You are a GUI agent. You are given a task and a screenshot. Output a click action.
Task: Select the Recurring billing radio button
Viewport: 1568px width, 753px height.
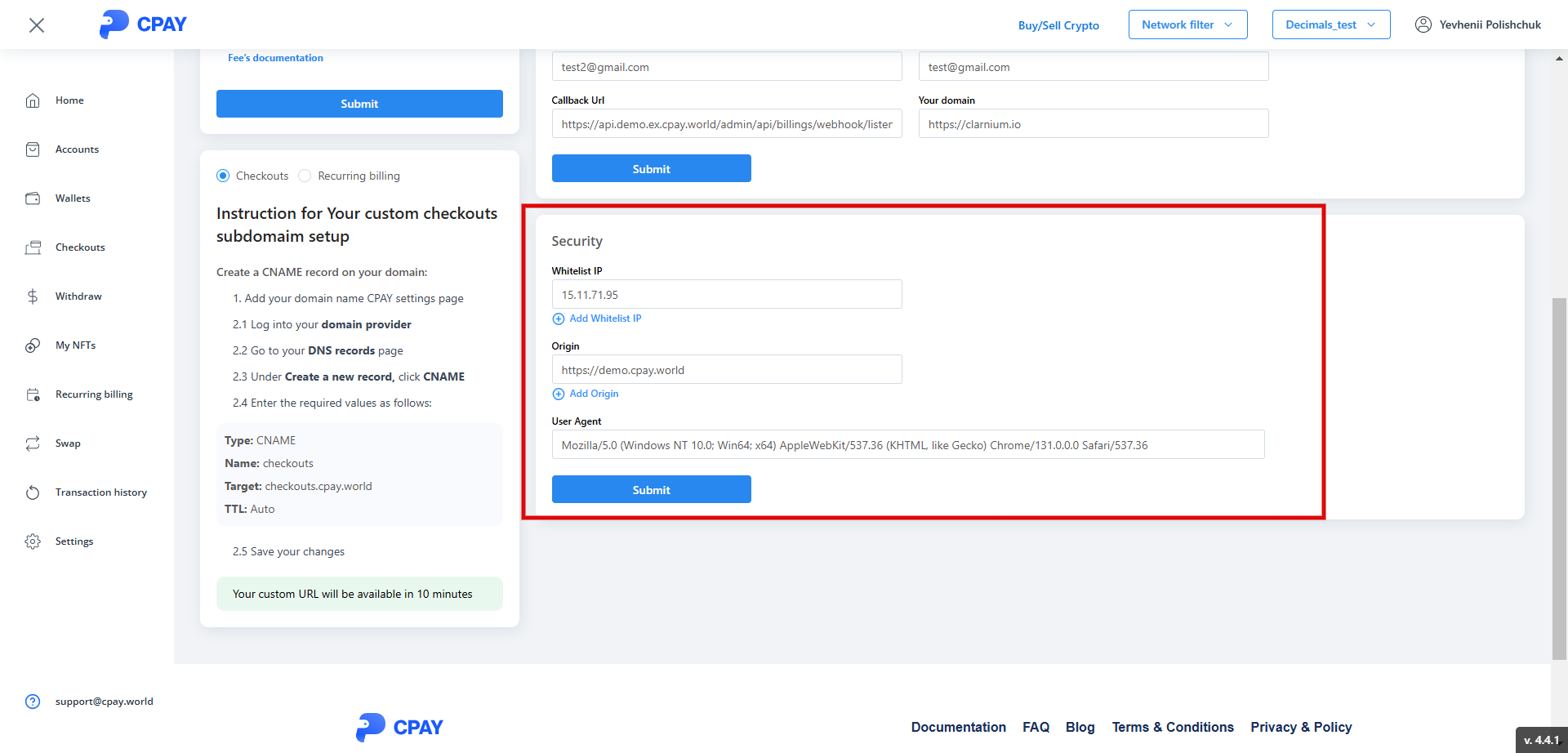(305, 176)
